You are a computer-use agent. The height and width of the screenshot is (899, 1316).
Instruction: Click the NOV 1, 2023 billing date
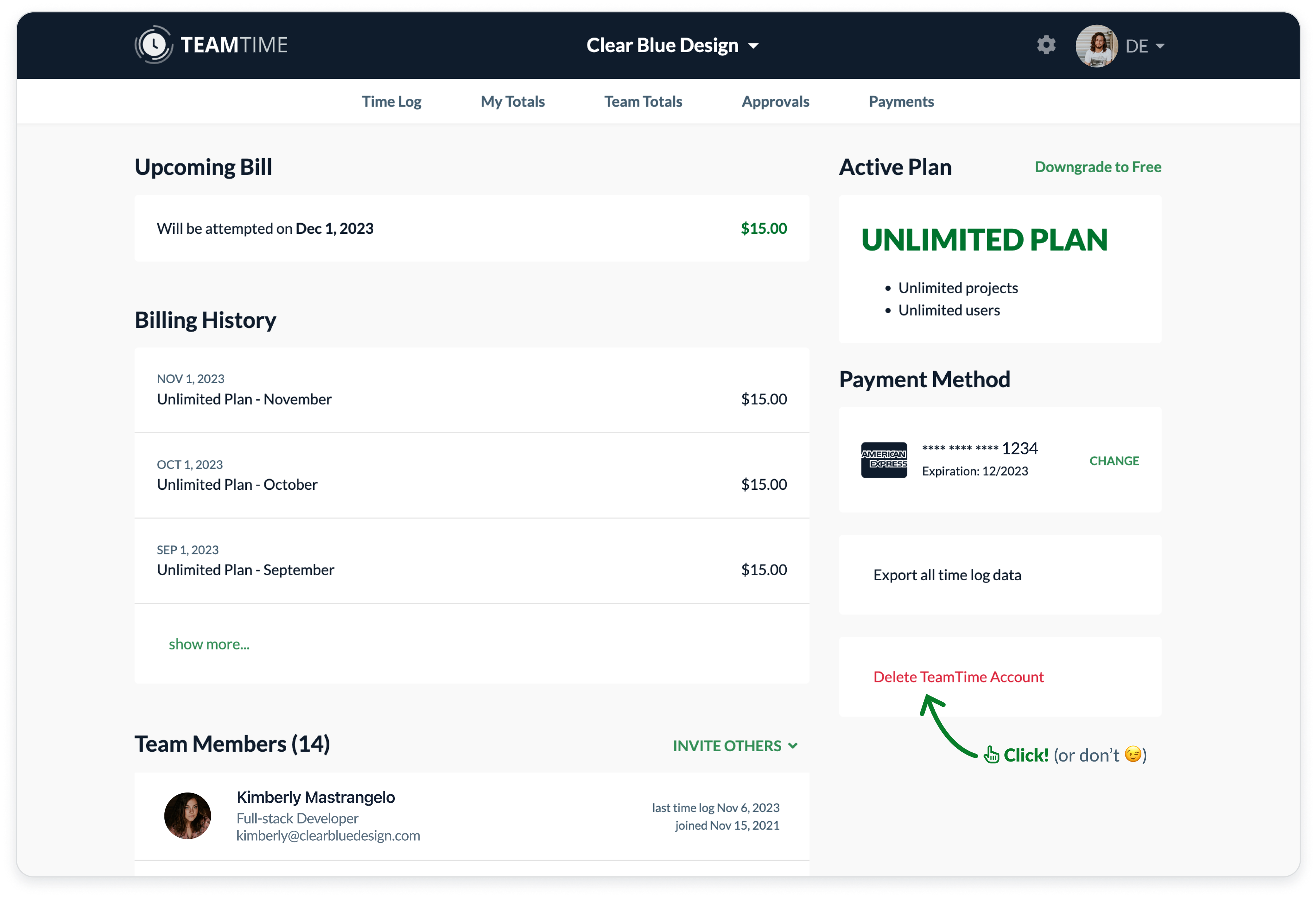[x=190, y=379]
